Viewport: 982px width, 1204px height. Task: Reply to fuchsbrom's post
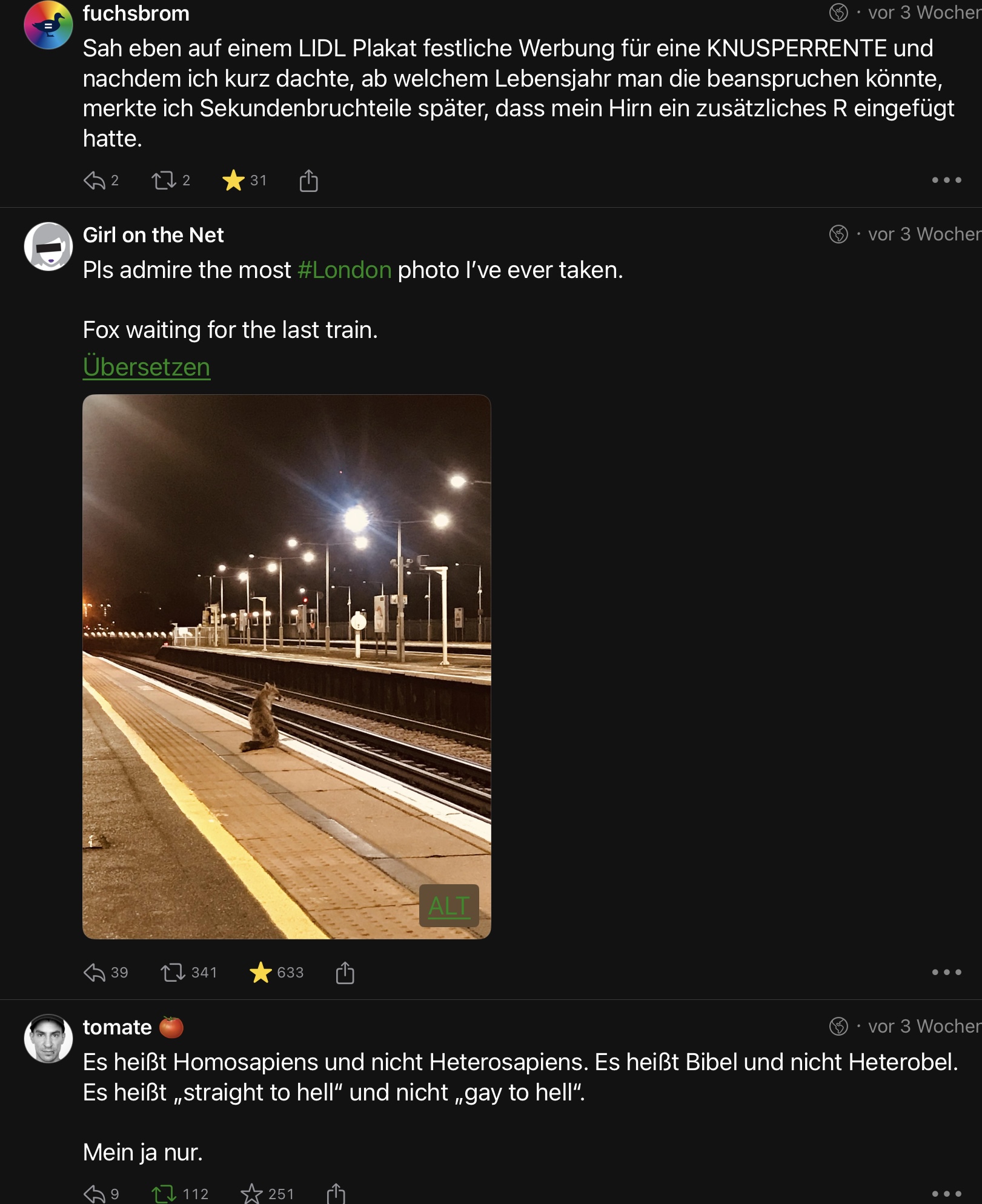[95, 180]
